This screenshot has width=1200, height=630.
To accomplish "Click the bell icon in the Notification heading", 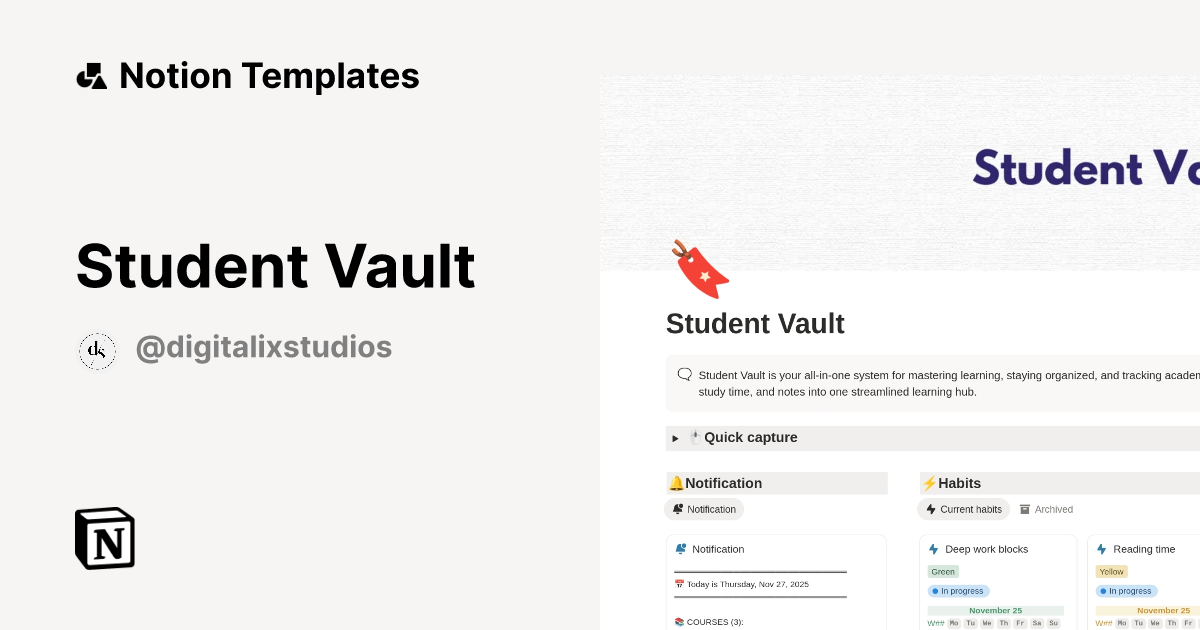I will 678,483.
